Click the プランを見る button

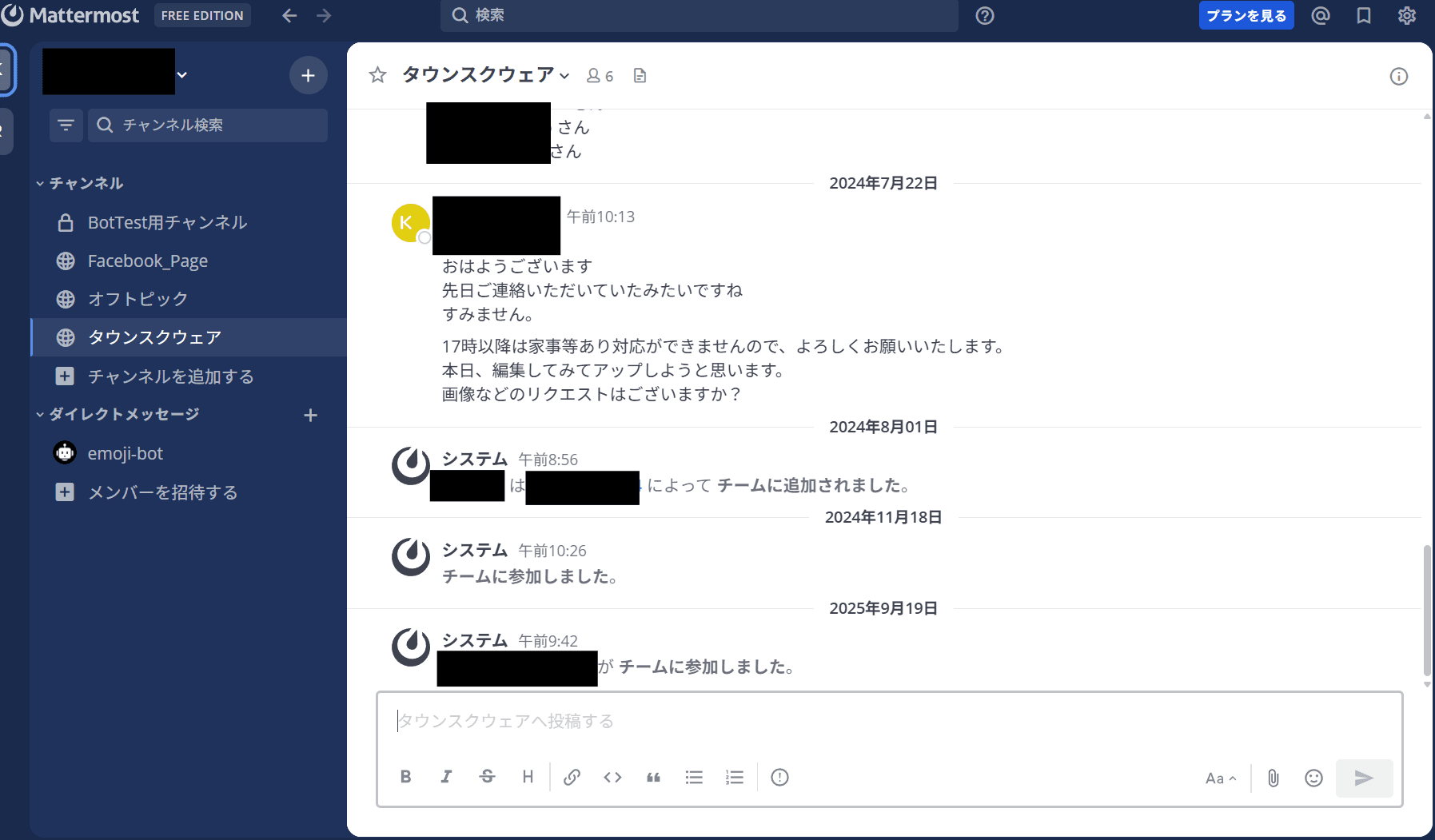pos(1246,16)
